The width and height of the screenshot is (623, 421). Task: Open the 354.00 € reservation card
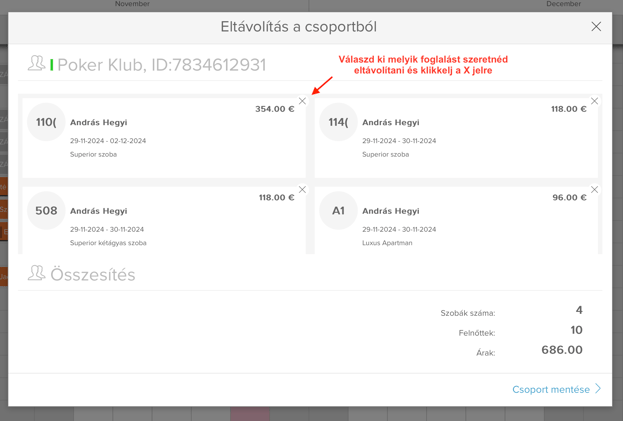pos(164,138)
